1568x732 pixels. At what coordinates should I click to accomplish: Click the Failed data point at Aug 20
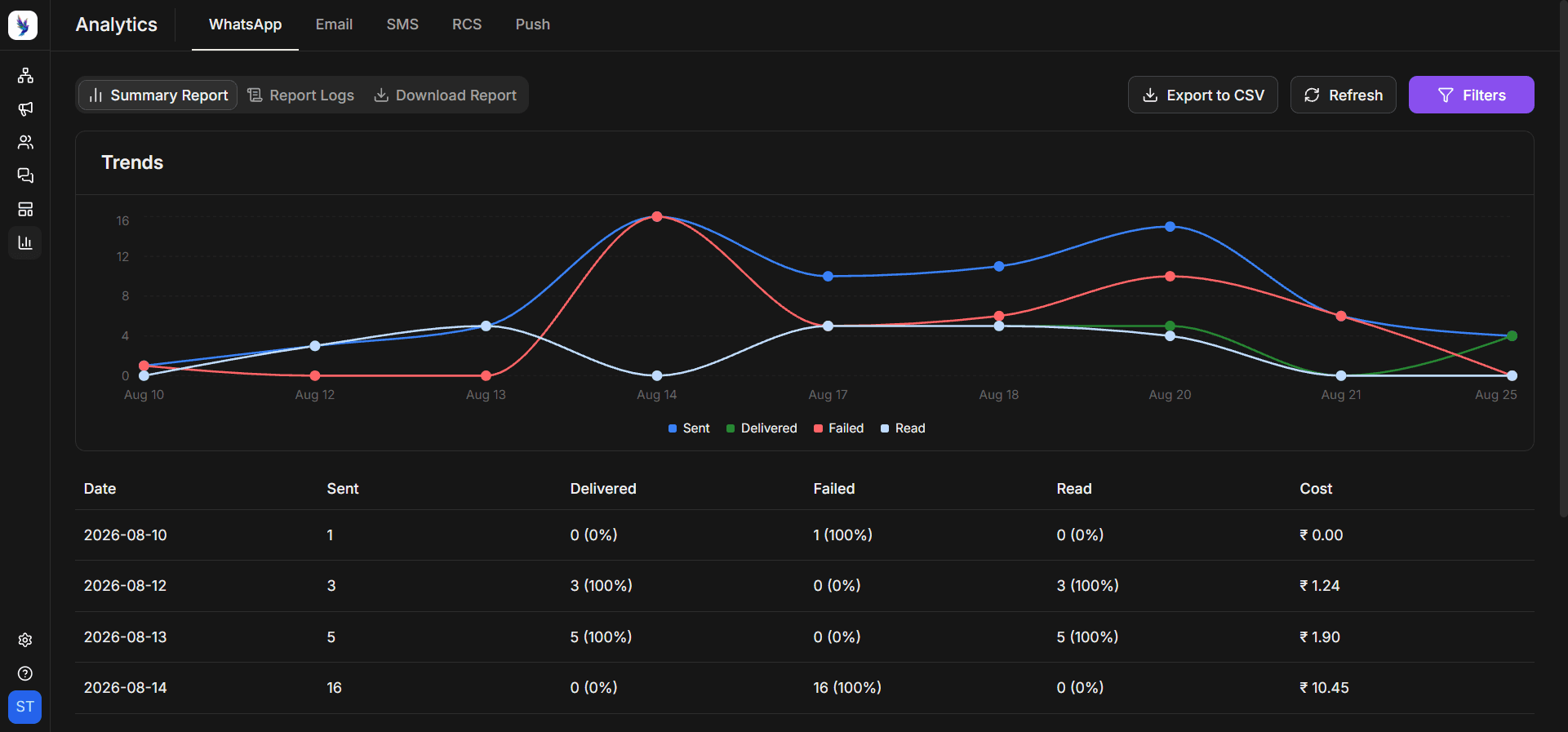click(x=1170, y=277)
